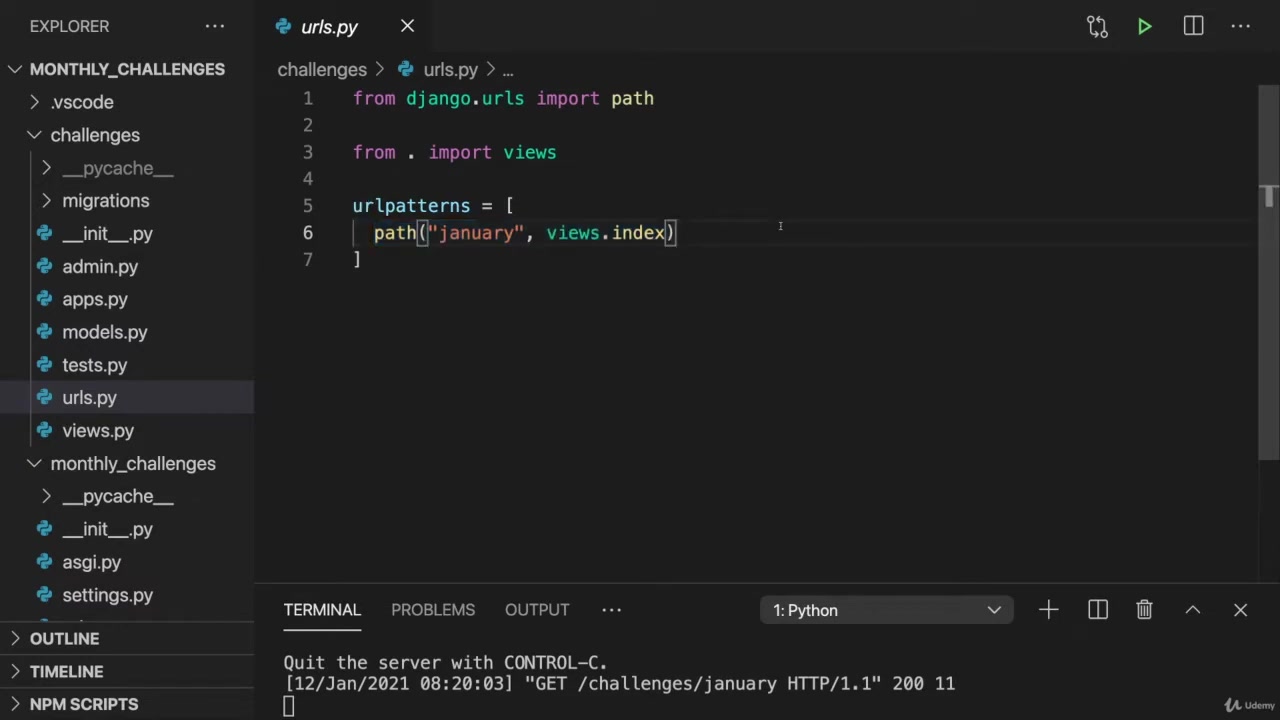Viewport: 1280px width, 720px height.
Task: Expand the migrations folder
Action: click(x=105, y=201)
